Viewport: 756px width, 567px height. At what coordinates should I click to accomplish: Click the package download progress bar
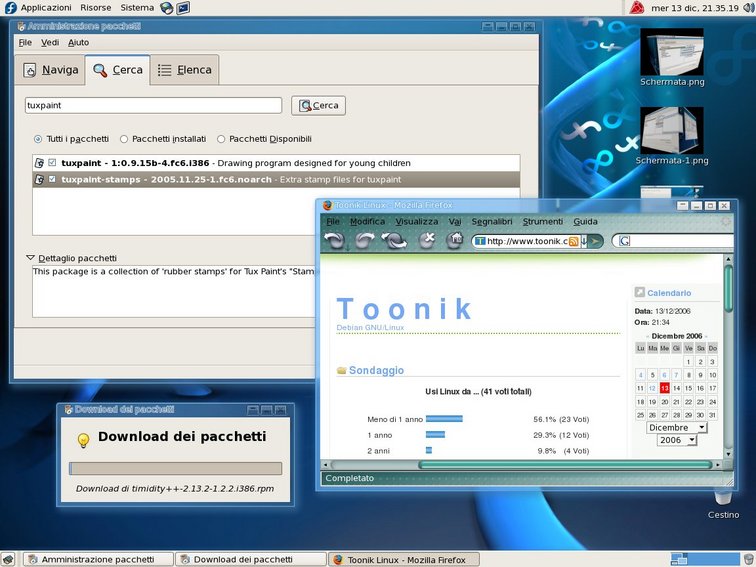pyautogui.click(x=176, y=469)
